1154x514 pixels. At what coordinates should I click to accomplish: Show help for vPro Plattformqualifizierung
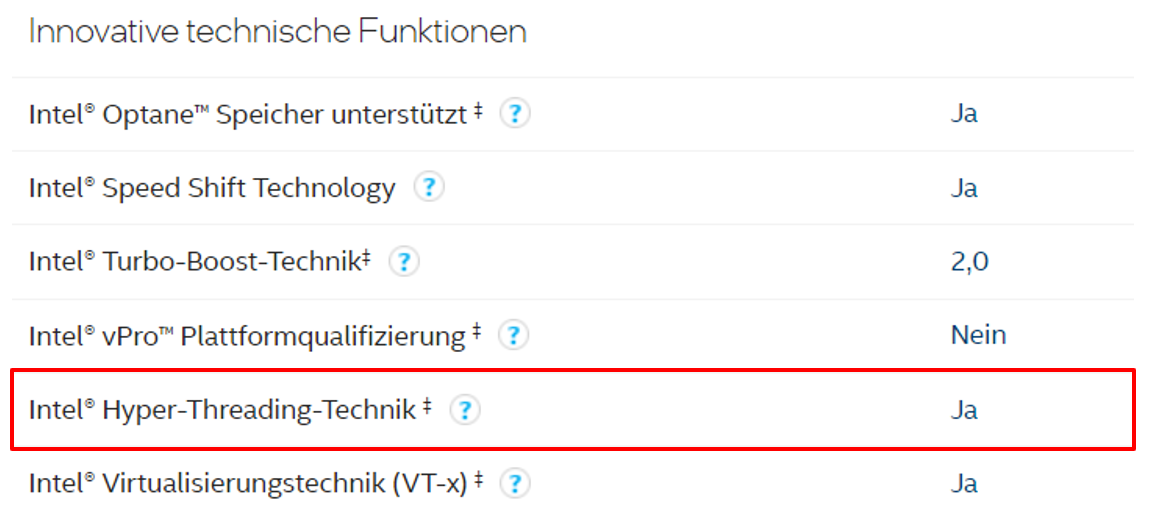click(513, 336)
